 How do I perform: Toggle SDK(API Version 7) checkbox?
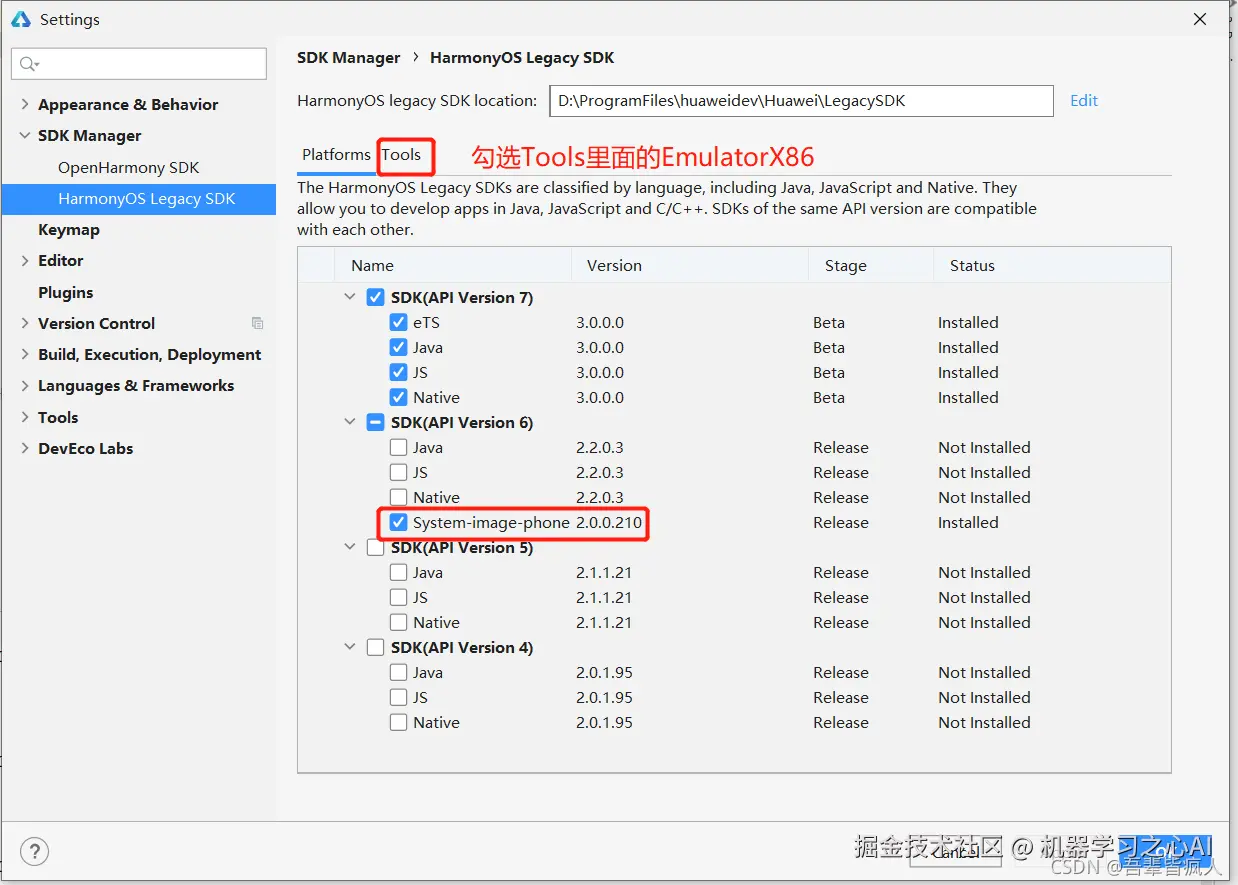[375, 297]
